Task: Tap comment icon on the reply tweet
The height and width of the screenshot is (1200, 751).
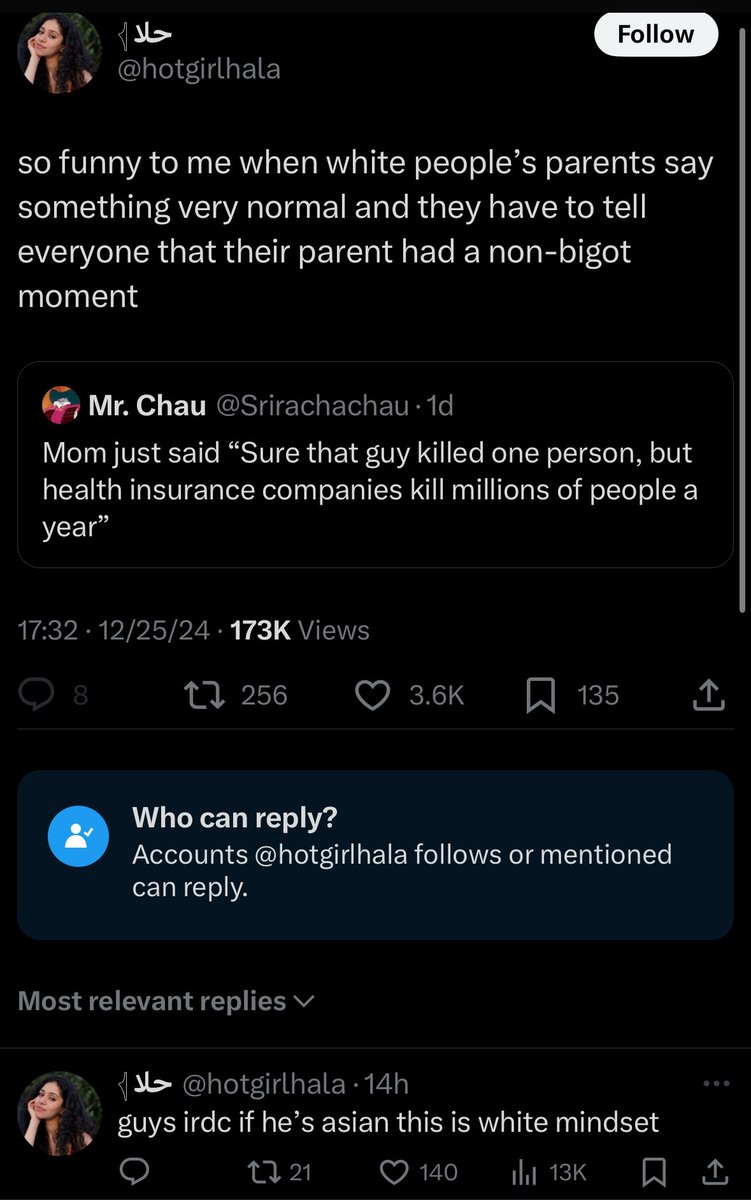Action: 135,1171
